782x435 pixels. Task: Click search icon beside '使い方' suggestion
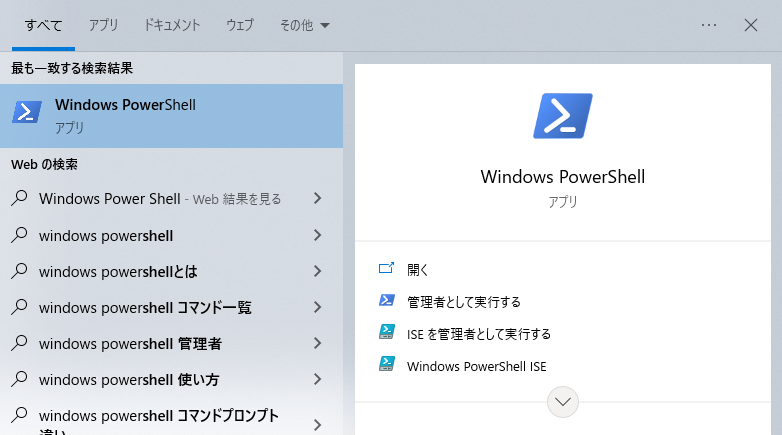[x=19, y=379]
